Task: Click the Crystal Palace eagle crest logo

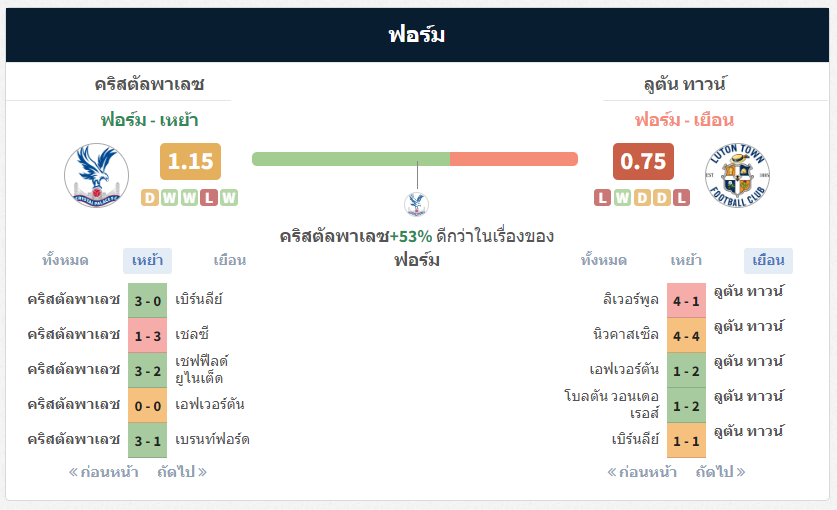Action: [x=97, y=175]
